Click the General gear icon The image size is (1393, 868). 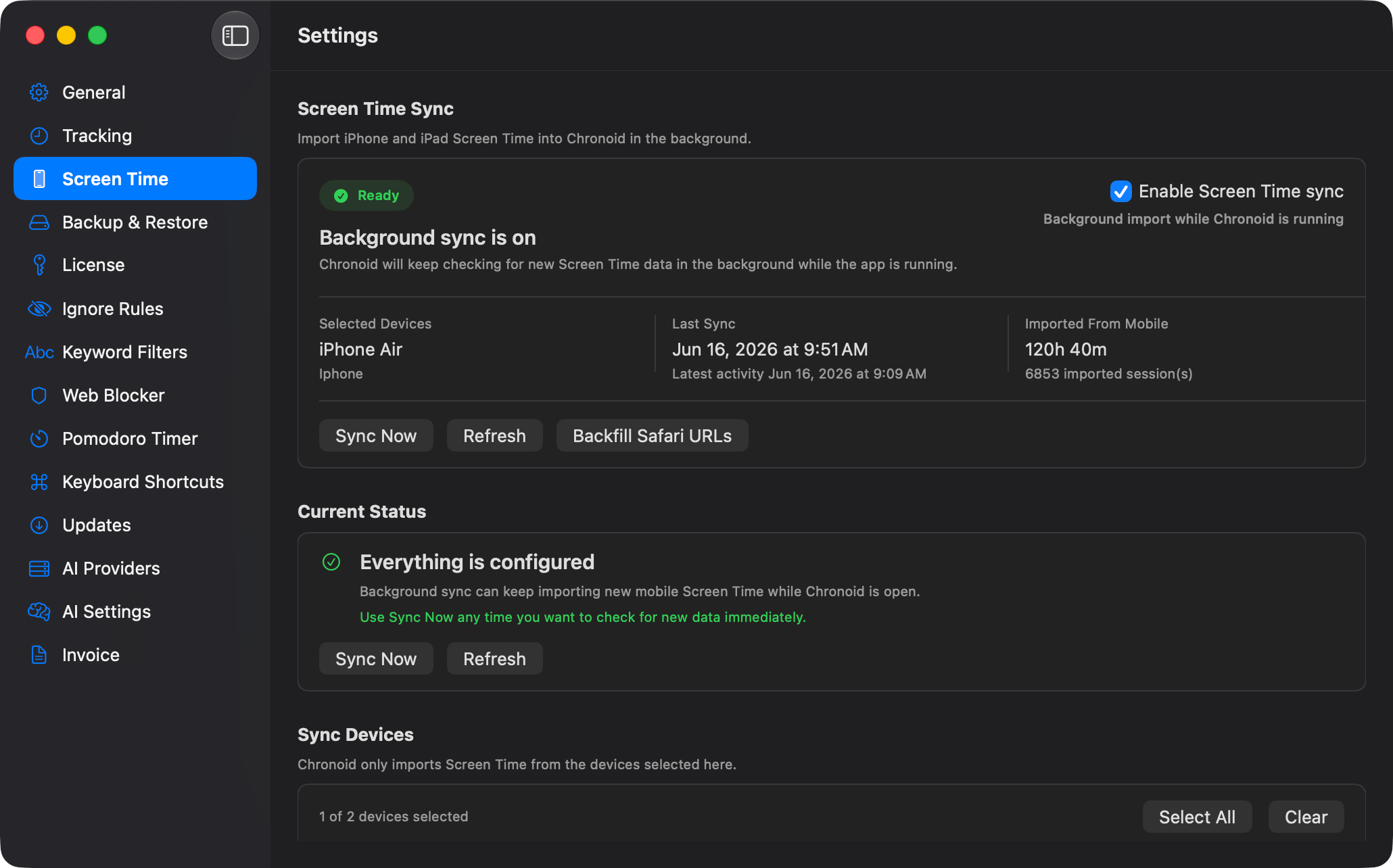[39, 93]
